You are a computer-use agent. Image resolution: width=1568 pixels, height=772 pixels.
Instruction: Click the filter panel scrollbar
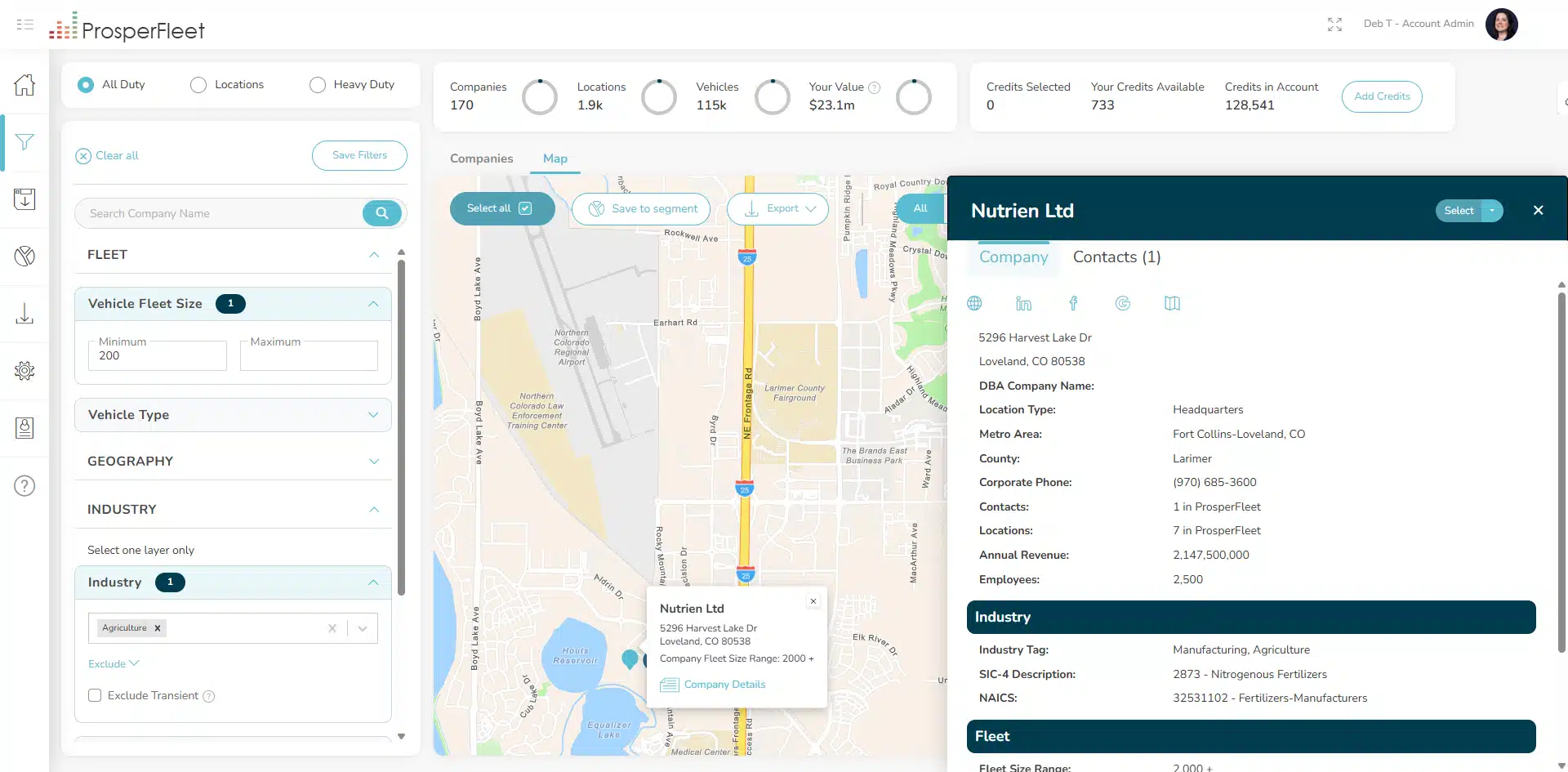[401, 427]
